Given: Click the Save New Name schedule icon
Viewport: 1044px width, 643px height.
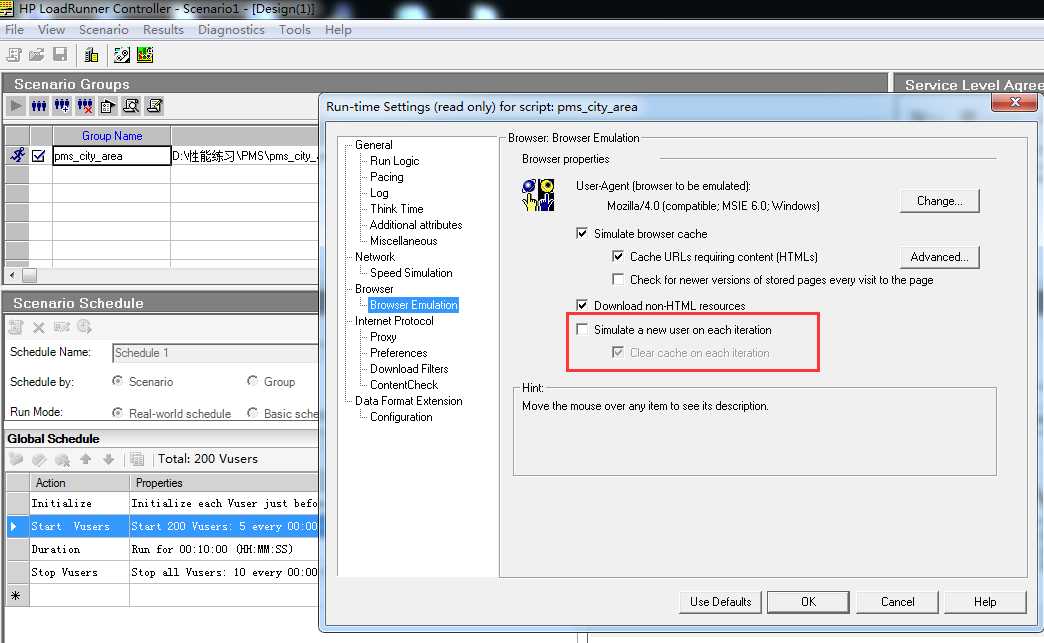Looking at the screenshot, I should [62, 326].
